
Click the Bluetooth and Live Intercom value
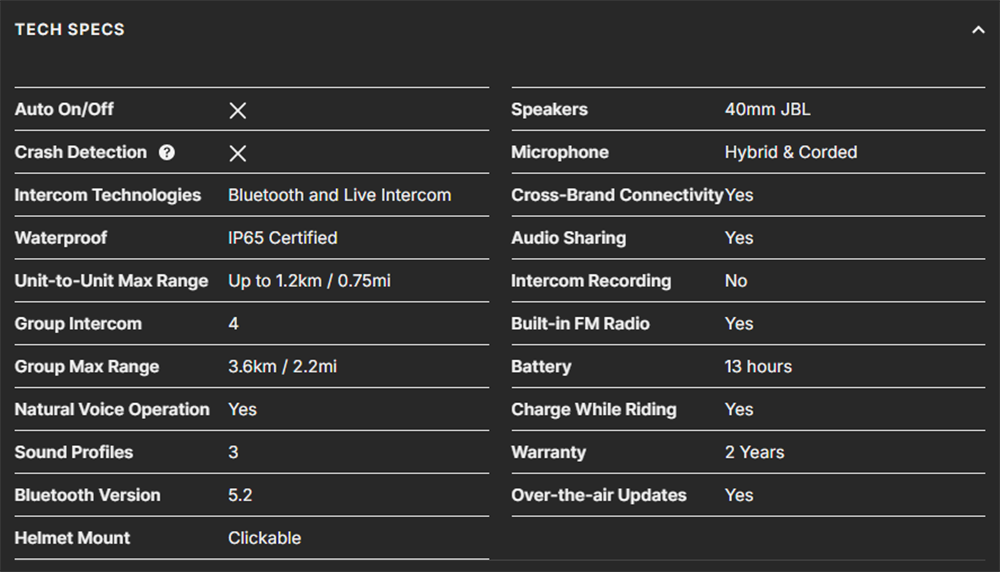[x=339, y=194]
